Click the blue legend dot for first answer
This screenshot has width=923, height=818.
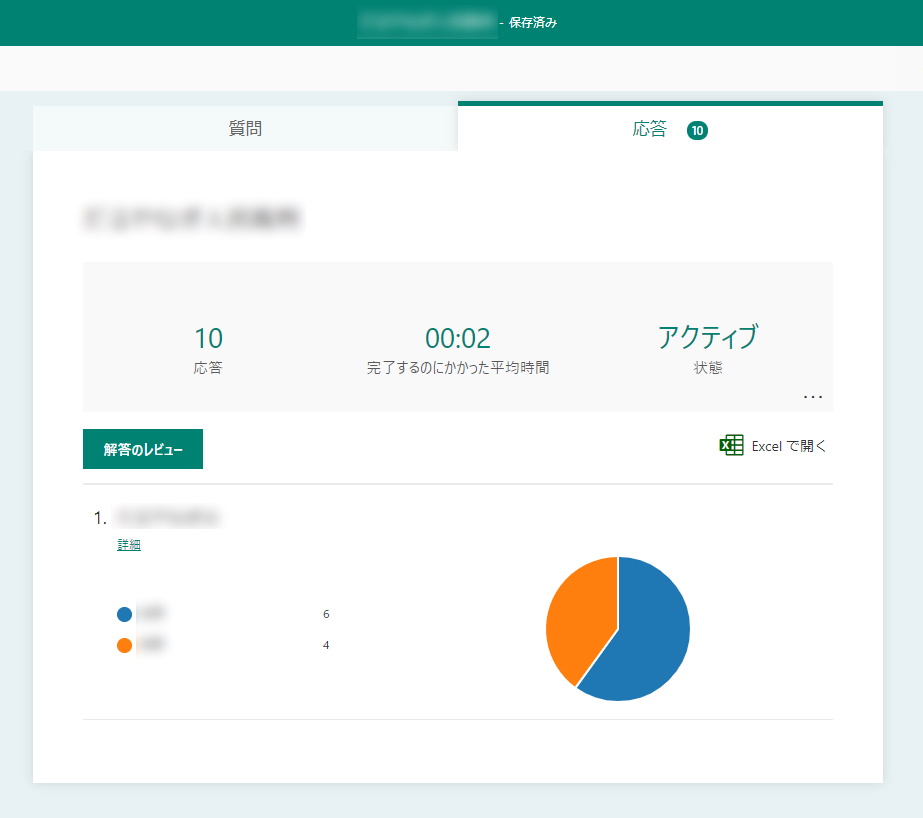123,613
